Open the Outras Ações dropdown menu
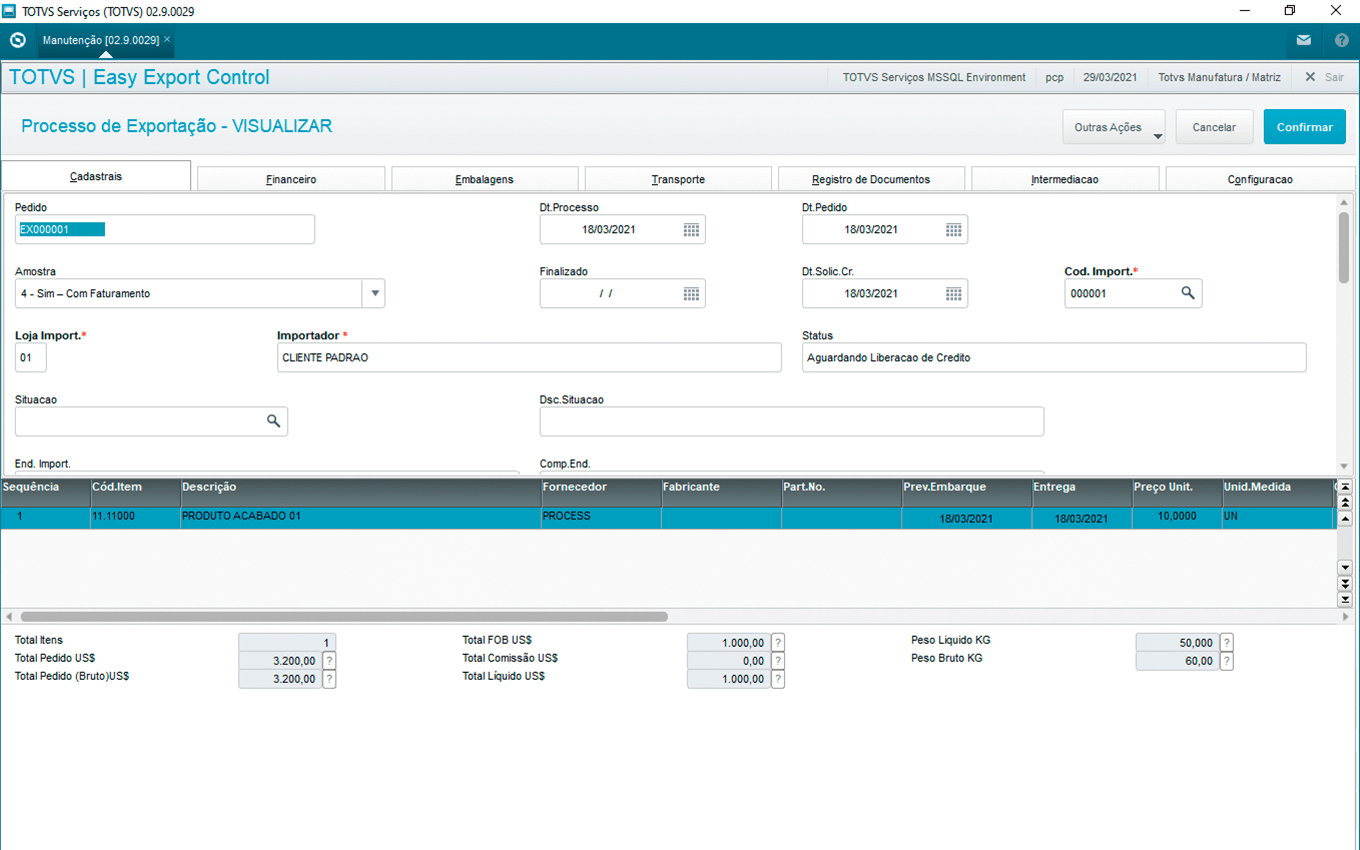 (x=1113, y=128)
